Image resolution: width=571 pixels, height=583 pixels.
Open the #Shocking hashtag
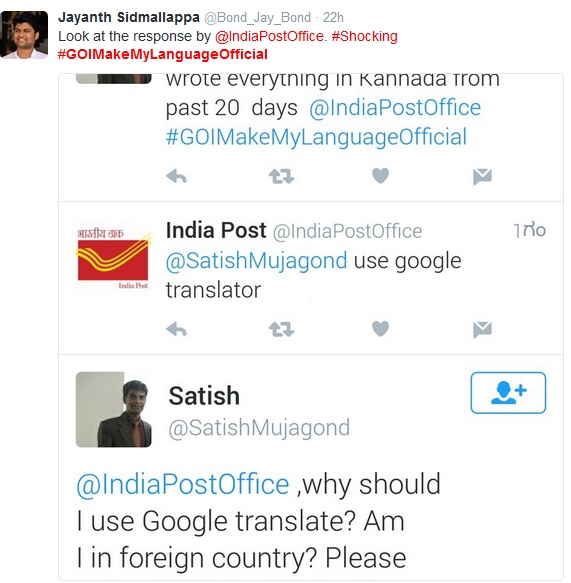click(364, 36)
